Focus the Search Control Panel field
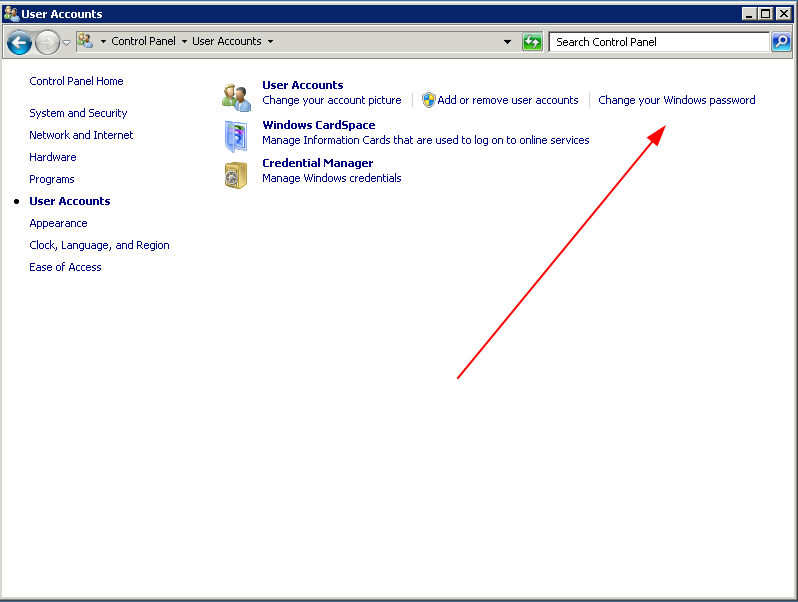The image size is (798, 602). (x=659, y=42)
